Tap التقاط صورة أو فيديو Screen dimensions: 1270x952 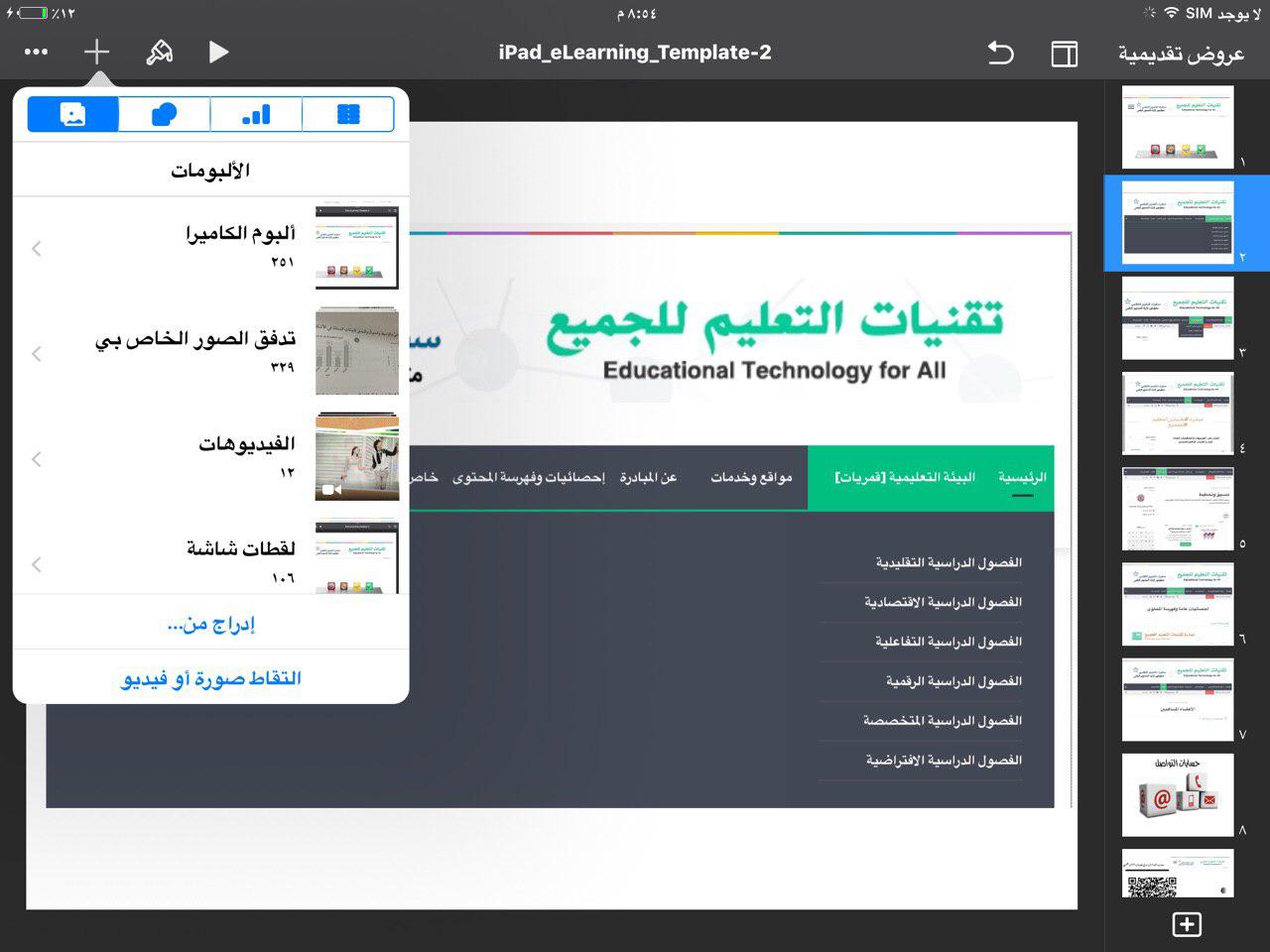210,678
